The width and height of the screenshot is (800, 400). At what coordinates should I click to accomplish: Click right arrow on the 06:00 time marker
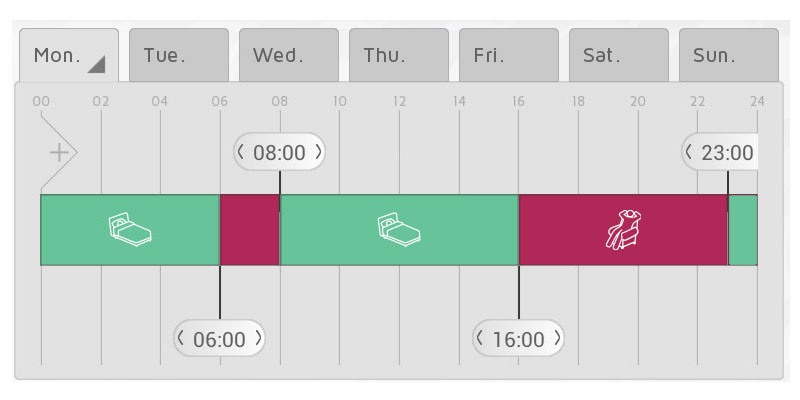click(x=258, y=337)
